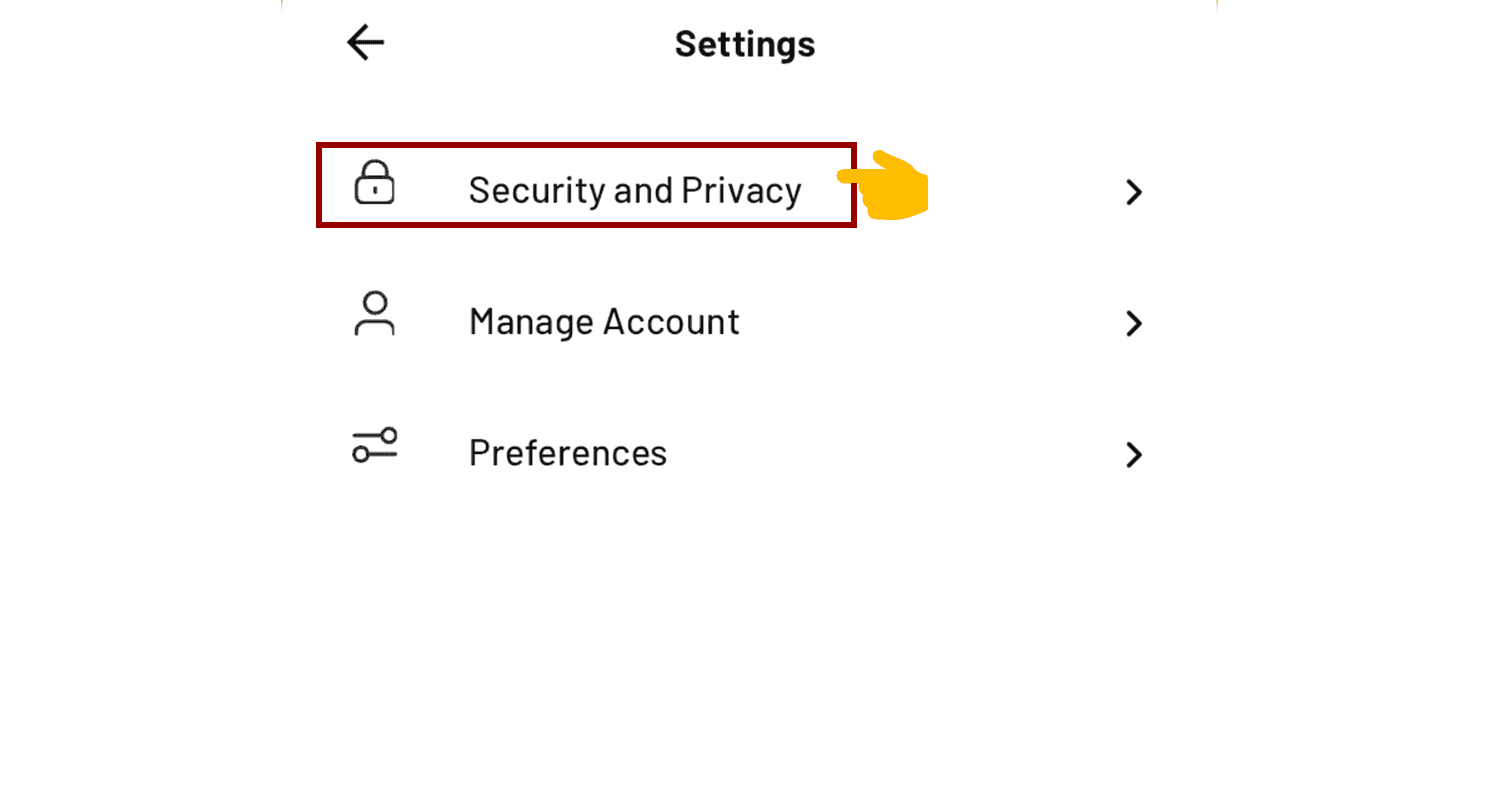Click the user silhouette icon
This screenshot has width=1500, height=800.
click(374, 314)
